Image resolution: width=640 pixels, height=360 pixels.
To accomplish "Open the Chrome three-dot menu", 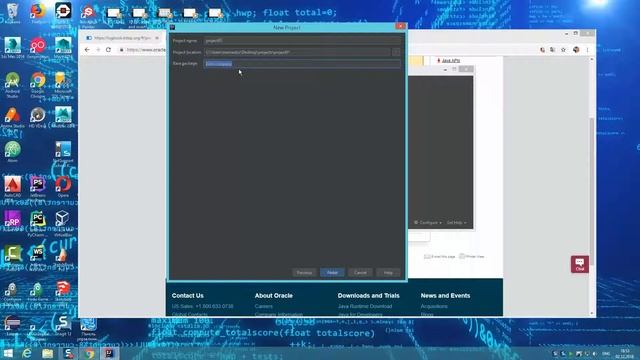I will click(587, 49).
